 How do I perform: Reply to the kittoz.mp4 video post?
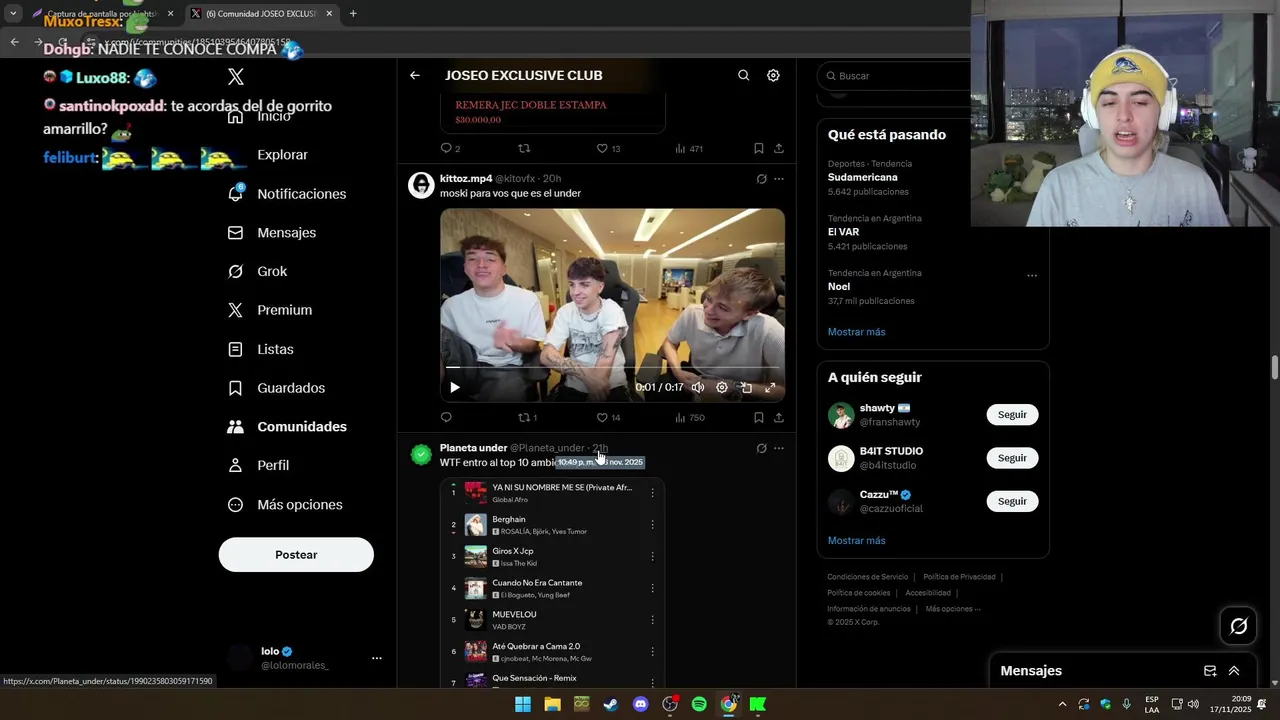[446, 417]
